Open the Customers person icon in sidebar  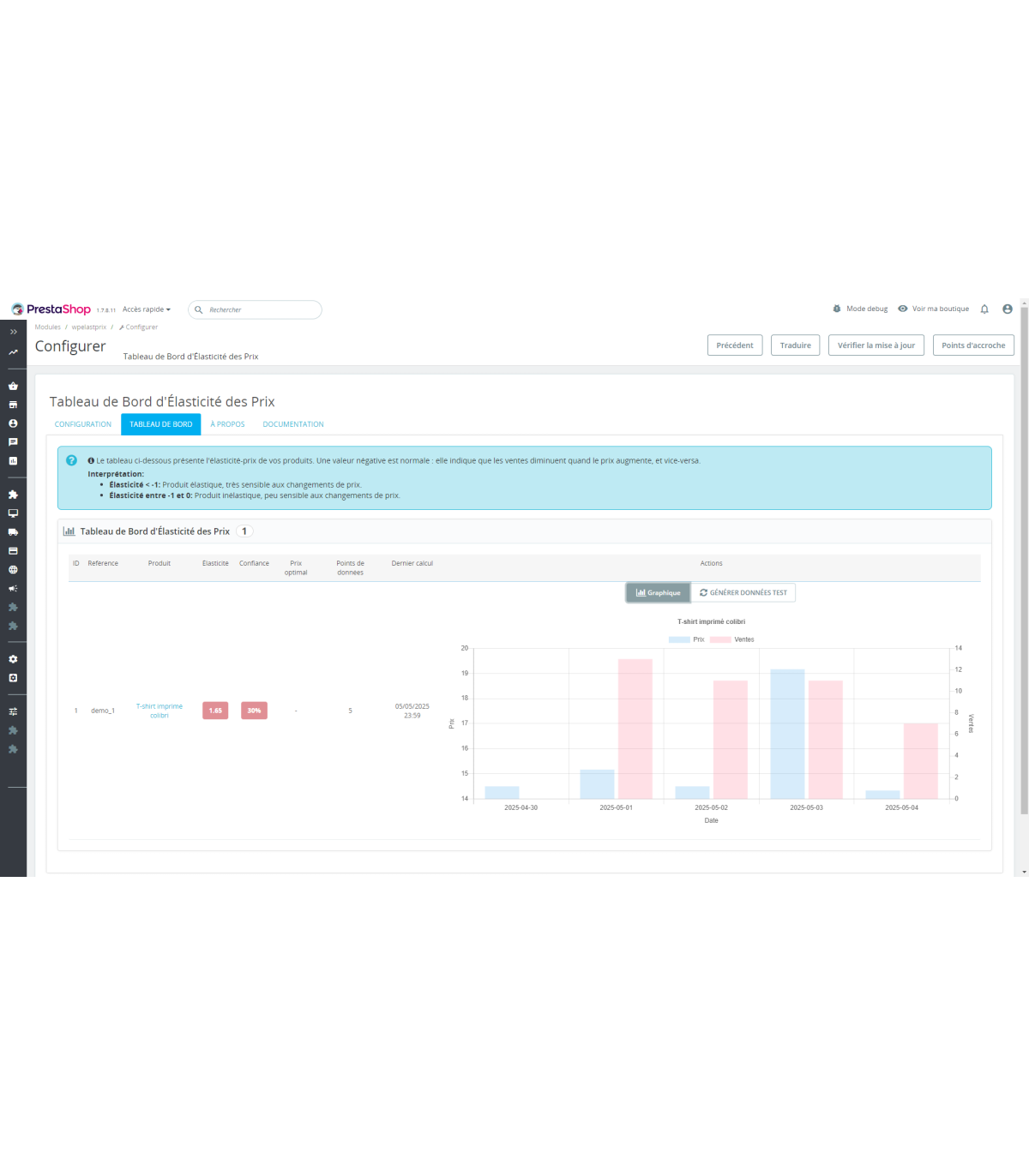click(13, 423)
